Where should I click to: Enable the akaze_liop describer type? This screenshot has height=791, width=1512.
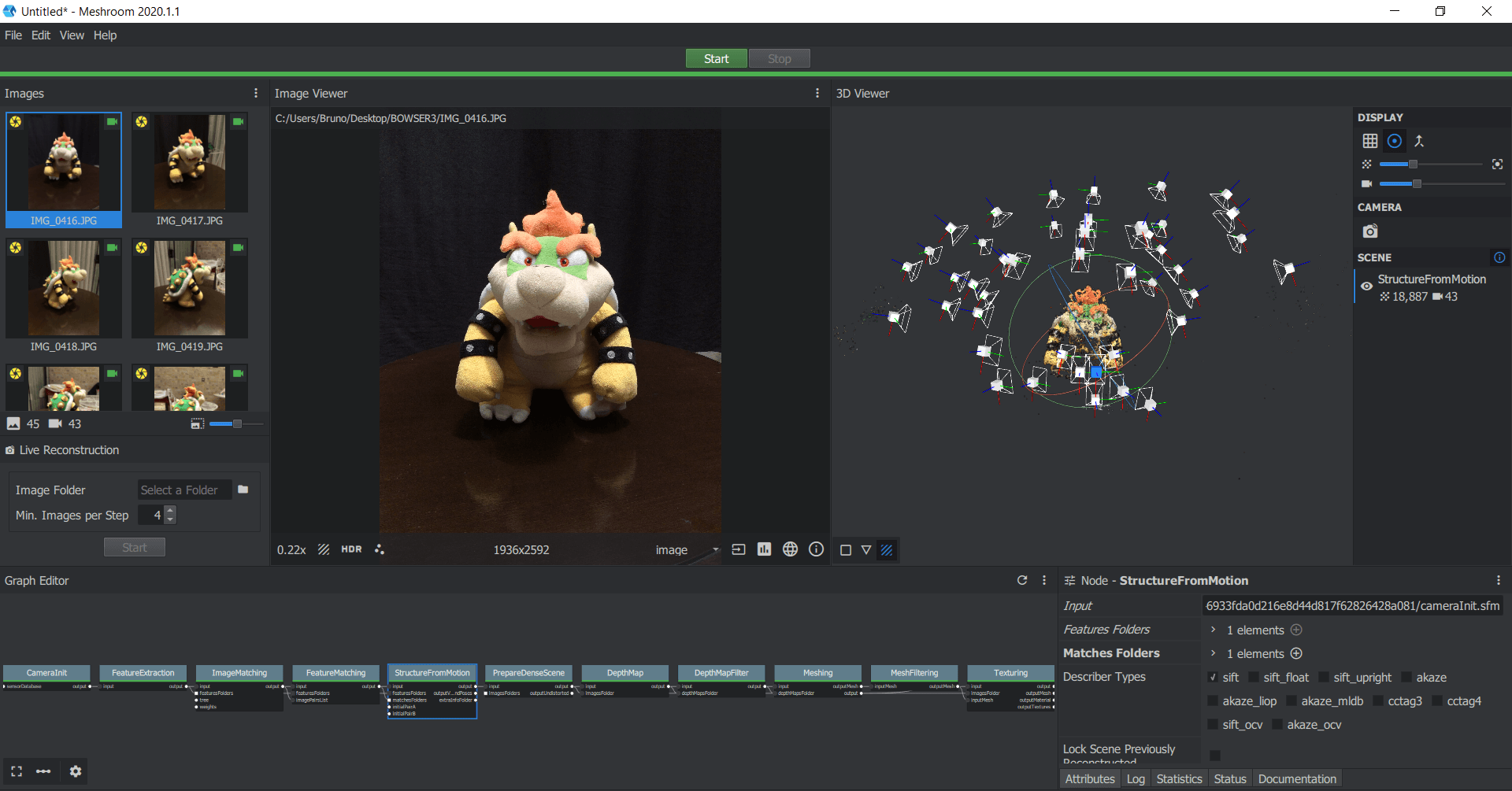click(x=1213, y=700)
